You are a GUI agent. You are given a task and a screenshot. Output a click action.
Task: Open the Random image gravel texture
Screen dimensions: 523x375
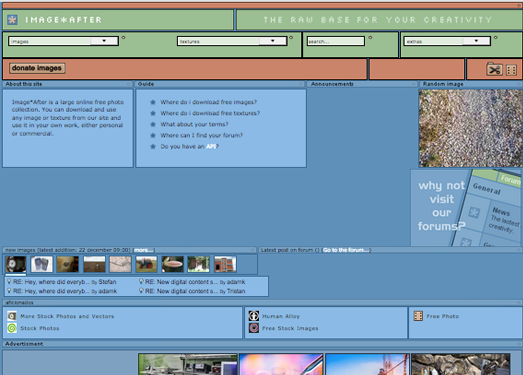click(470, 128)
